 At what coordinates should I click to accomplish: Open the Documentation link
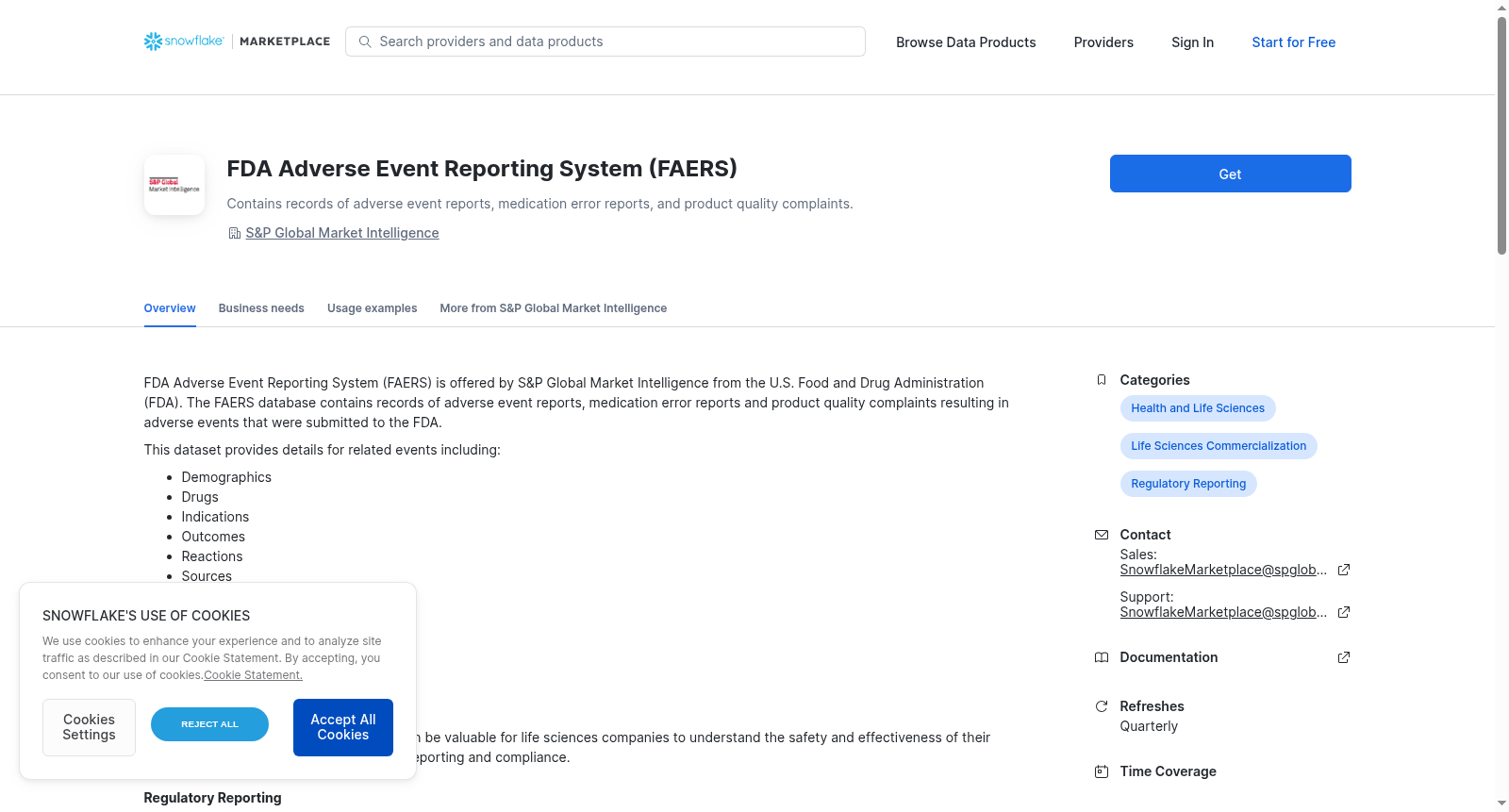click(x=1169, y=657)
